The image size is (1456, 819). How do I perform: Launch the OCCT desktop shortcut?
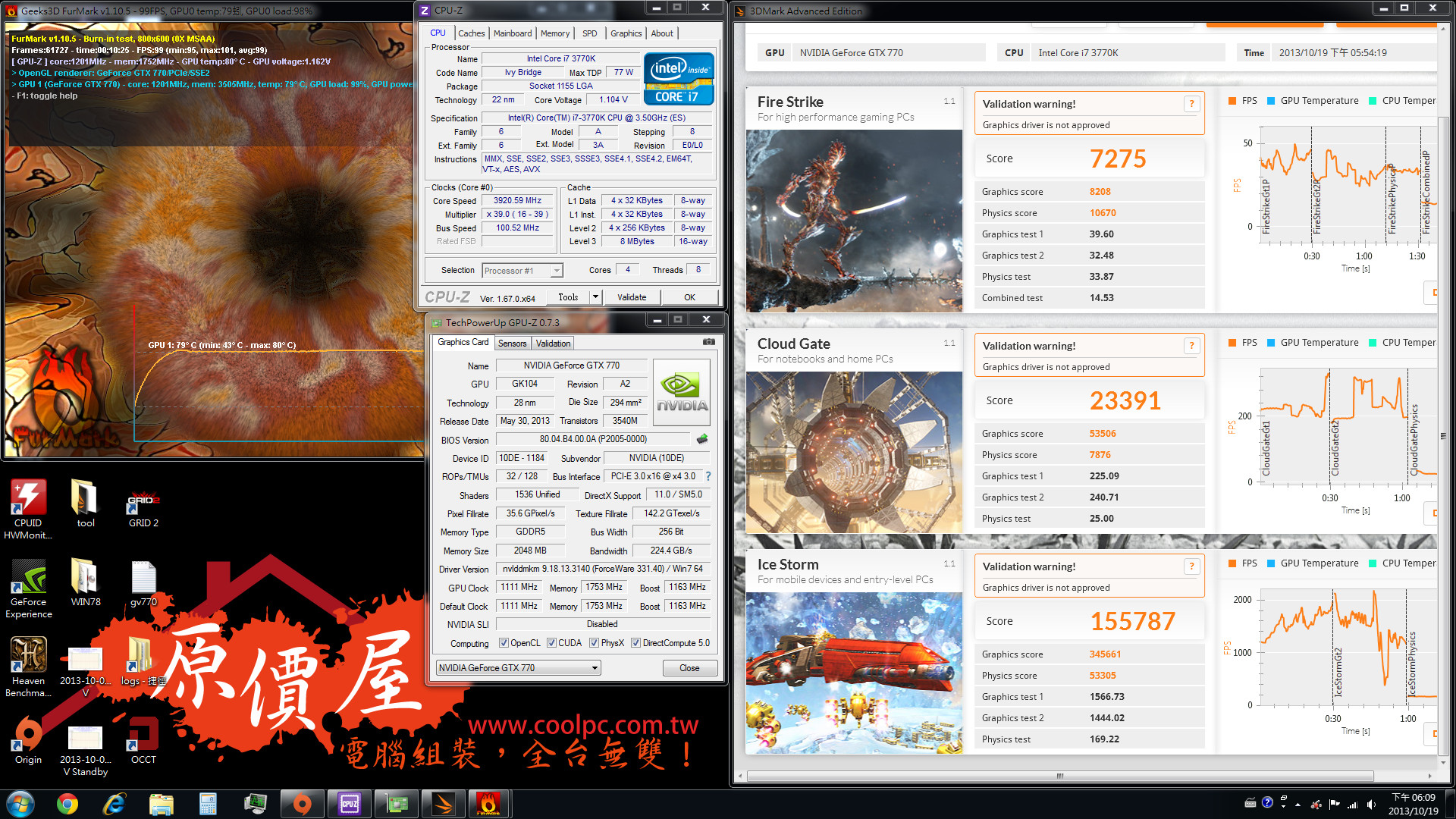pos(143,741)
